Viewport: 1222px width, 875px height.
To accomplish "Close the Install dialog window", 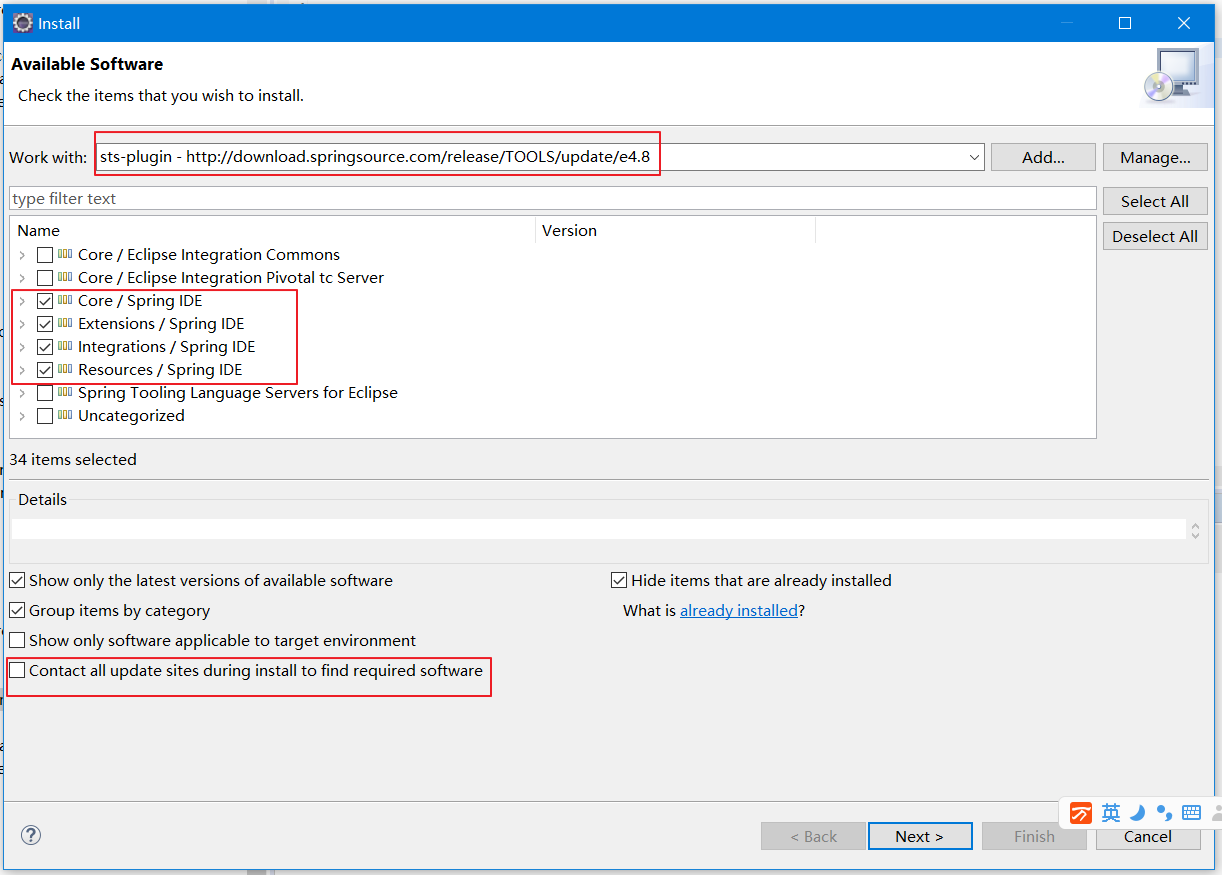I will 1184,23.
